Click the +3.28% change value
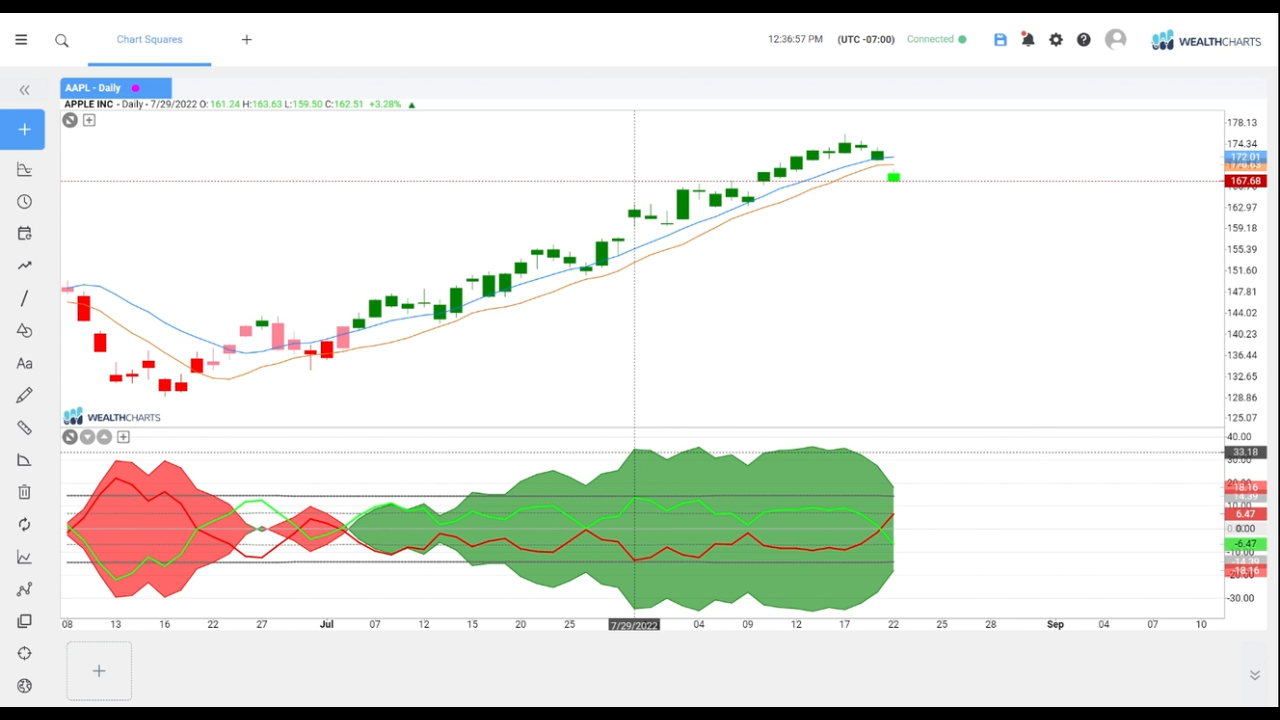Viewport: 1280px width, 720px height. tap(385, 104)
